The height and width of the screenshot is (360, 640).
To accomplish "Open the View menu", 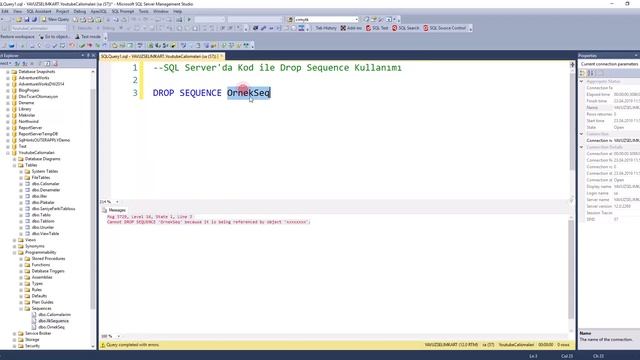I will coord(18,11).
